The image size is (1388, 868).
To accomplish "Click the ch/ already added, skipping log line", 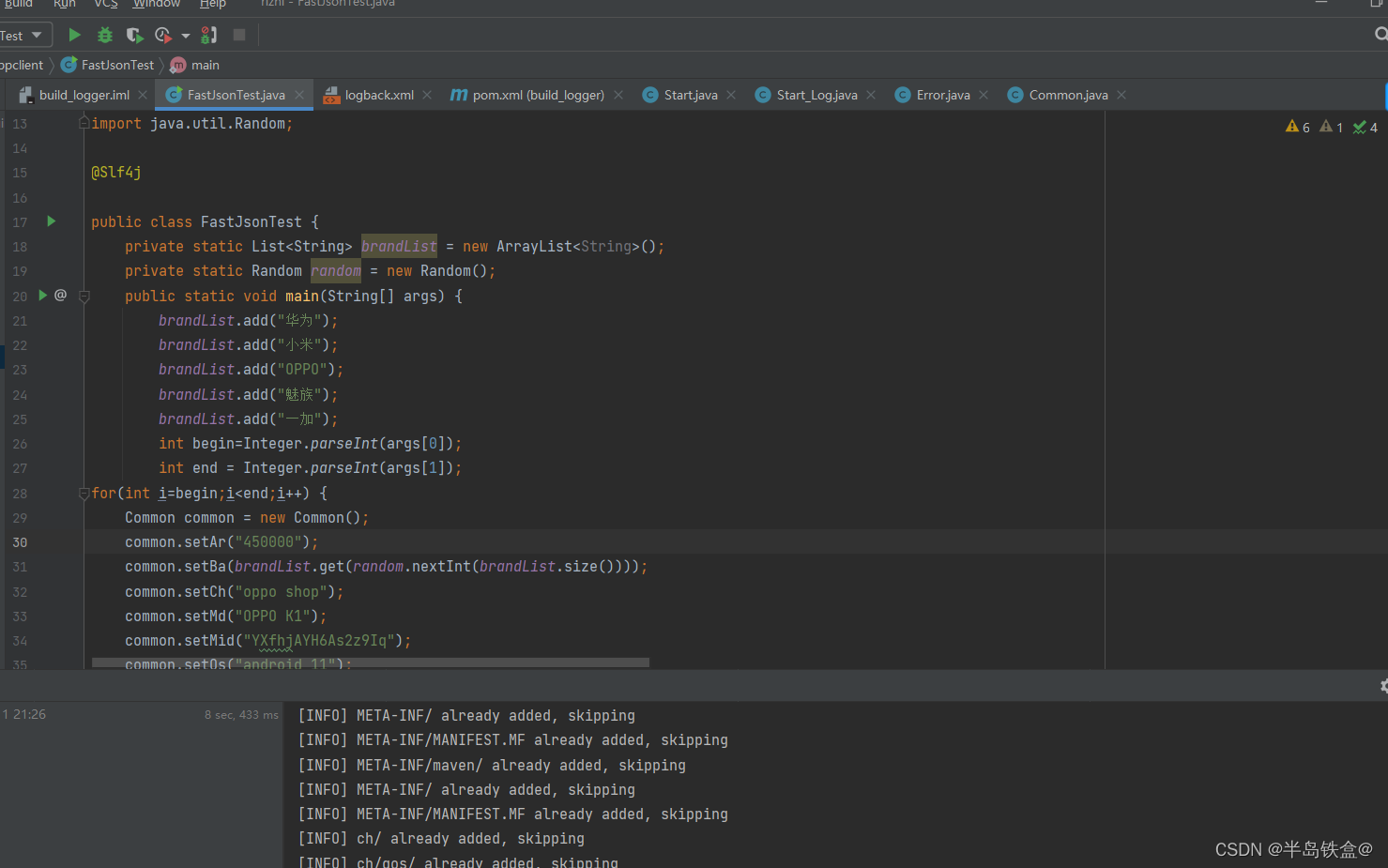I will click(441, 839).
